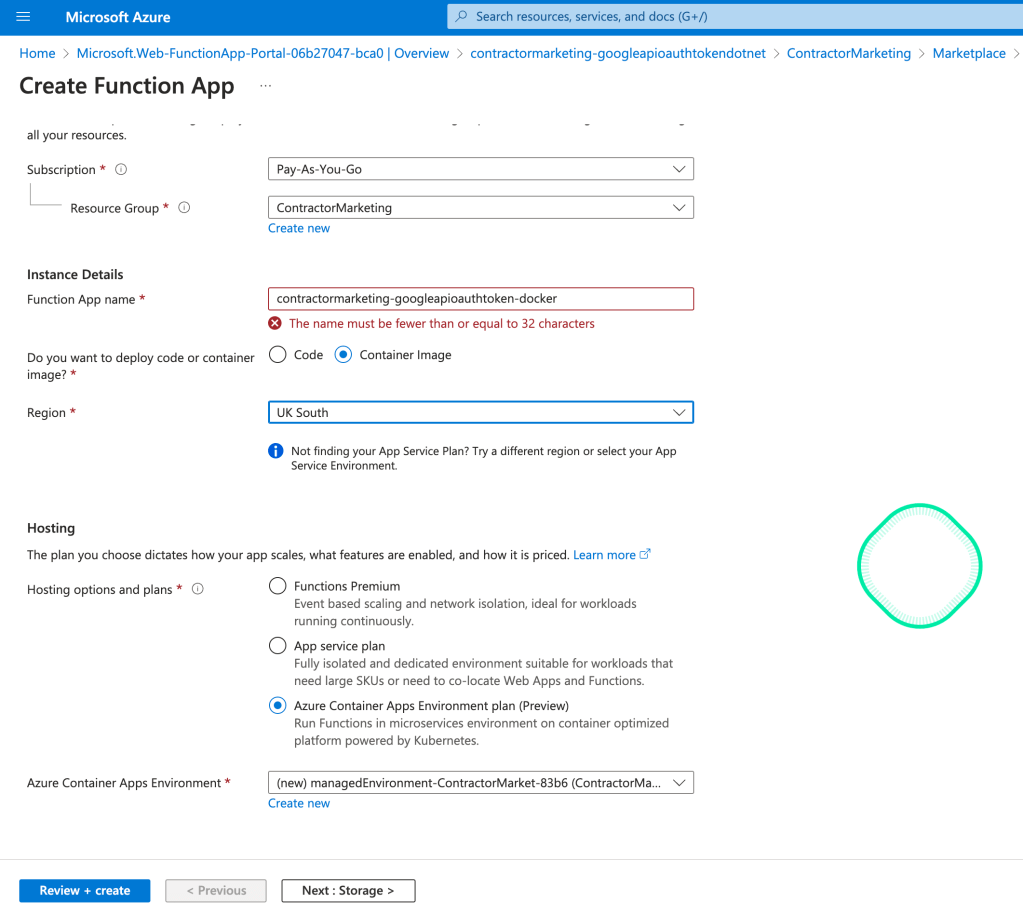Open contractormarketing-googleapioauthtokendotnet breadcrumb

(618, 53)
